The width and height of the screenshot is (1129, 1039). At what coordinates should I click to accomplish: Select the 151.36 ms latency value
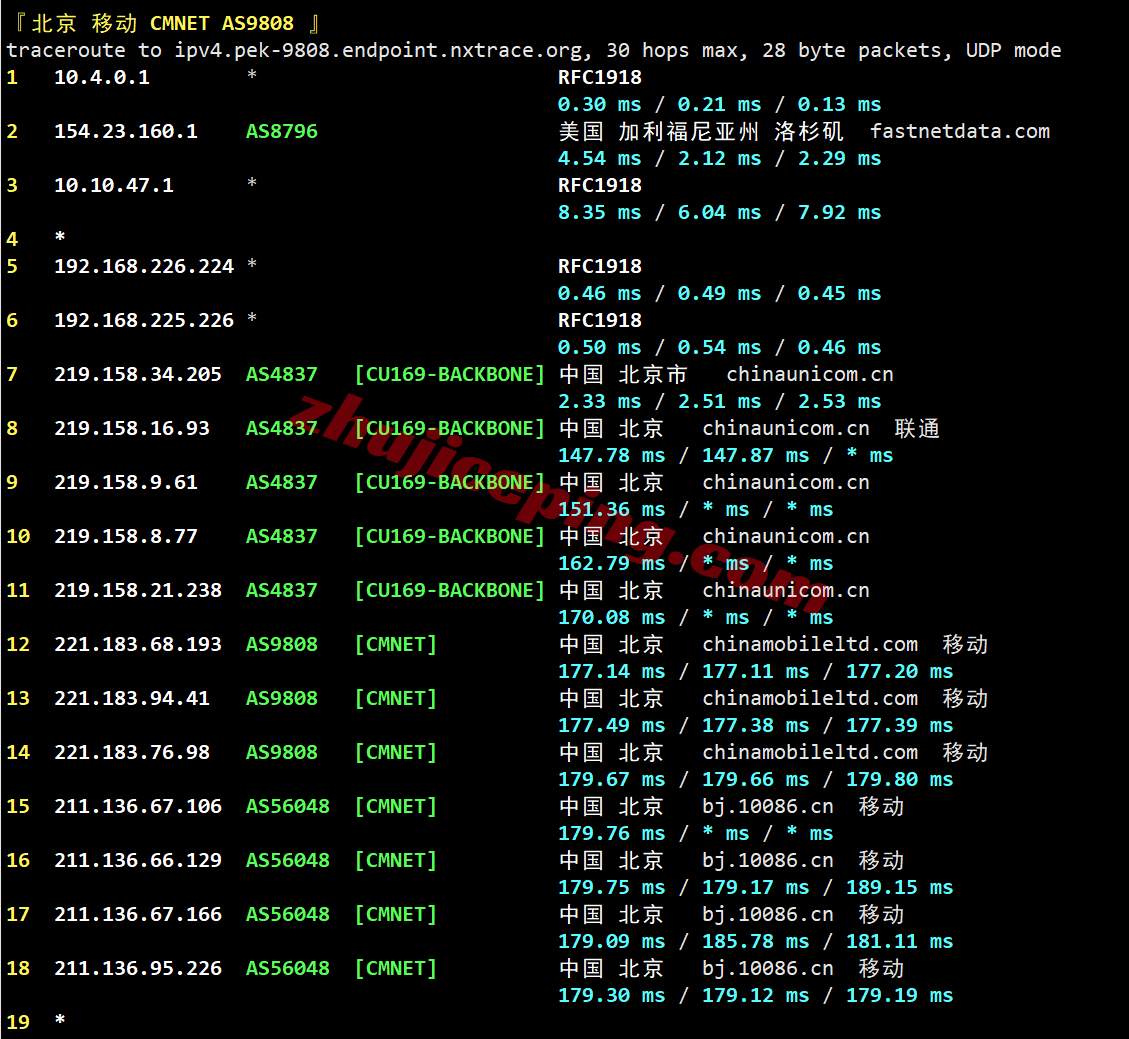[612, 510]
